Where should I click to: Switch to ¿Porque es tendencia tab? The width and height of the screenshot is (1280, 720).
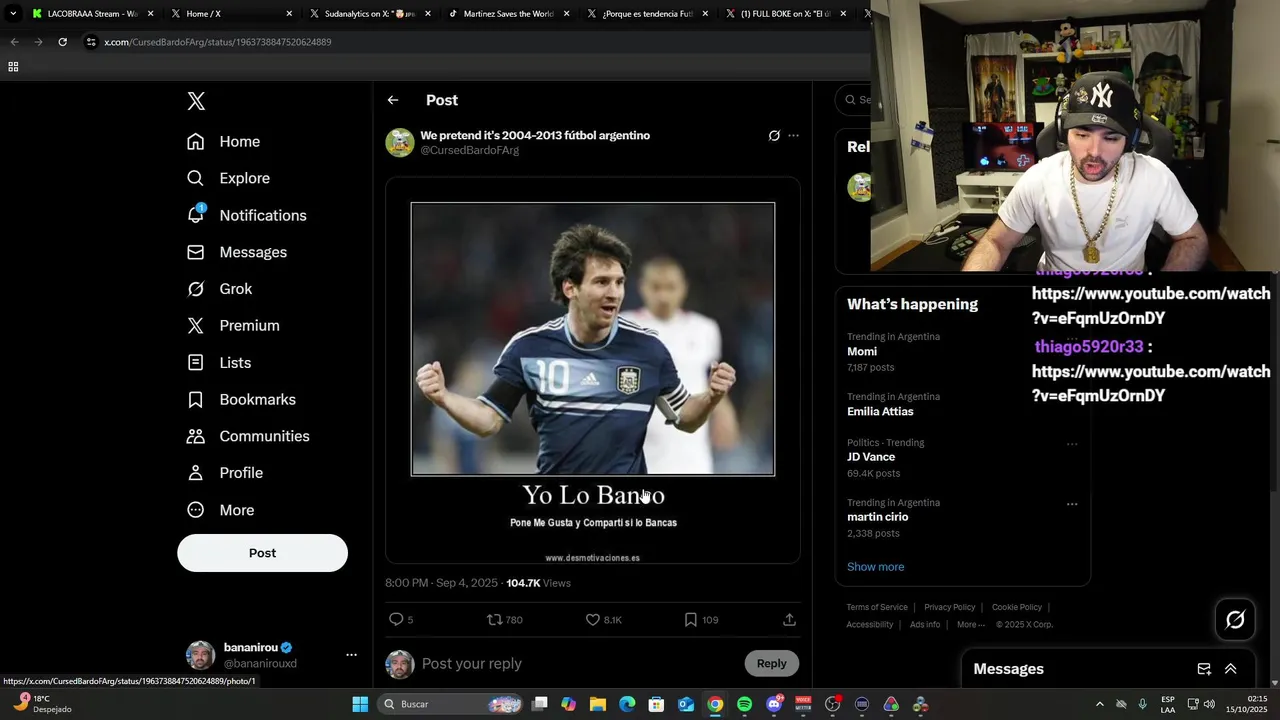646,14
